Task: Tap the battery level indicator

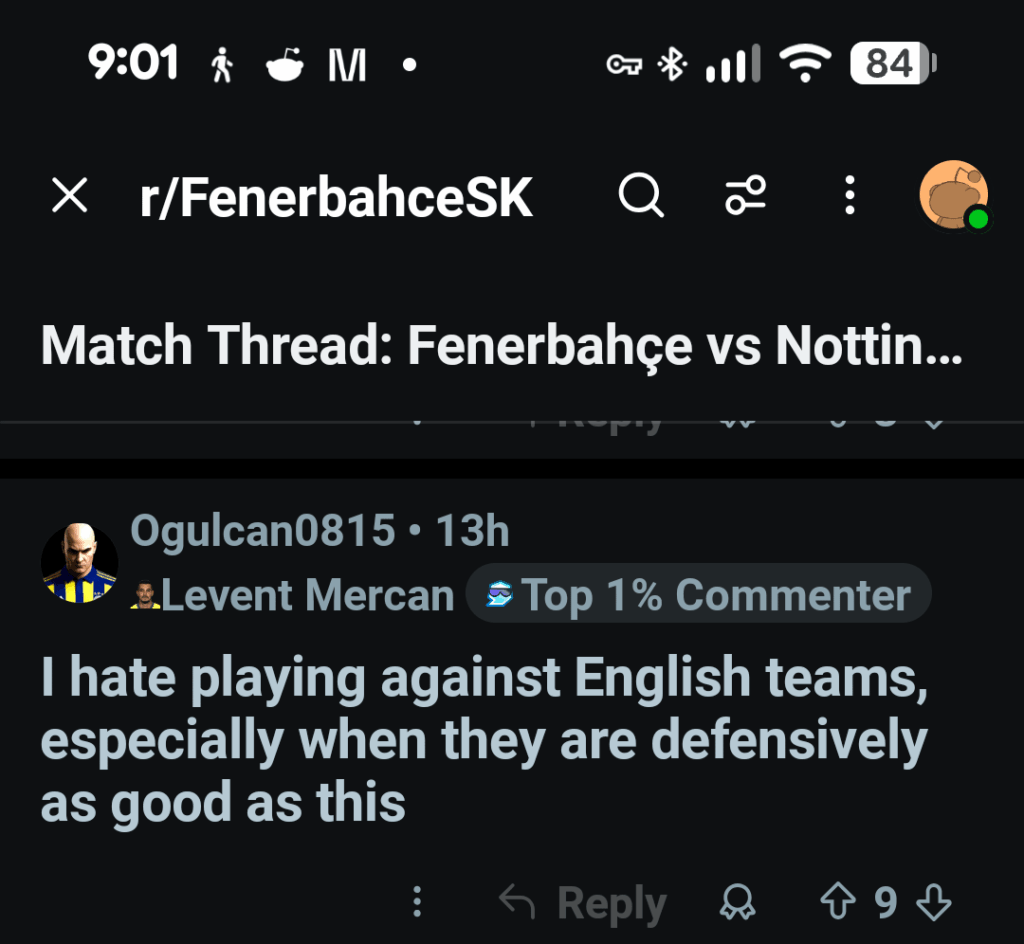Action: tap(889, 63)
